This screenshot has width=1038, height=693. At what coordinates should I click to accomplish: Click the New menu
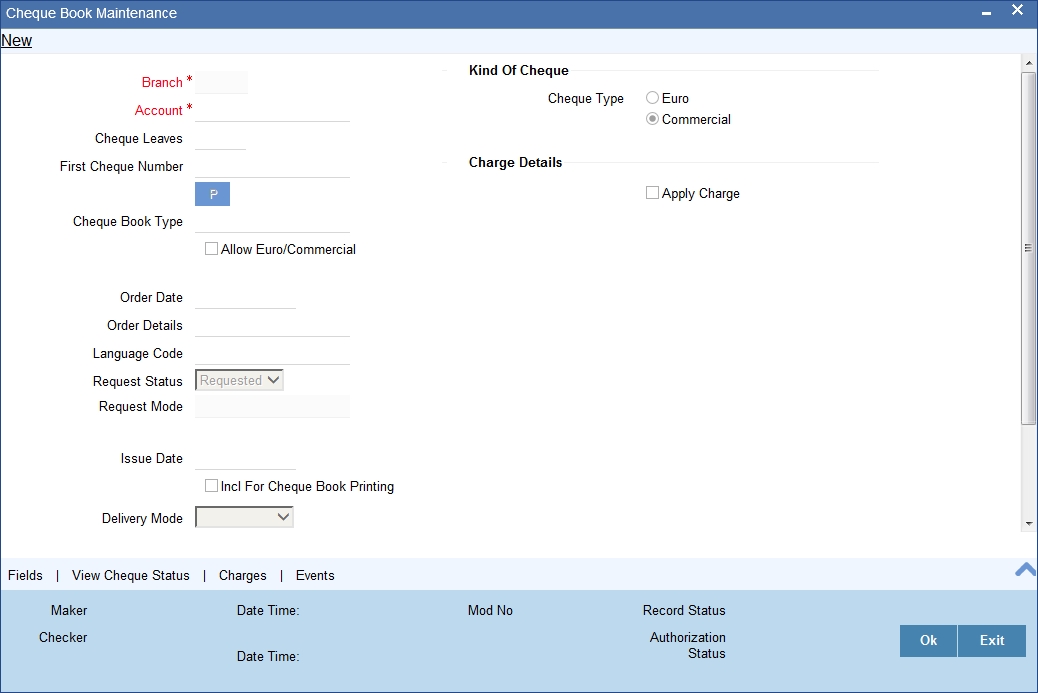click(x=16, y=40)
